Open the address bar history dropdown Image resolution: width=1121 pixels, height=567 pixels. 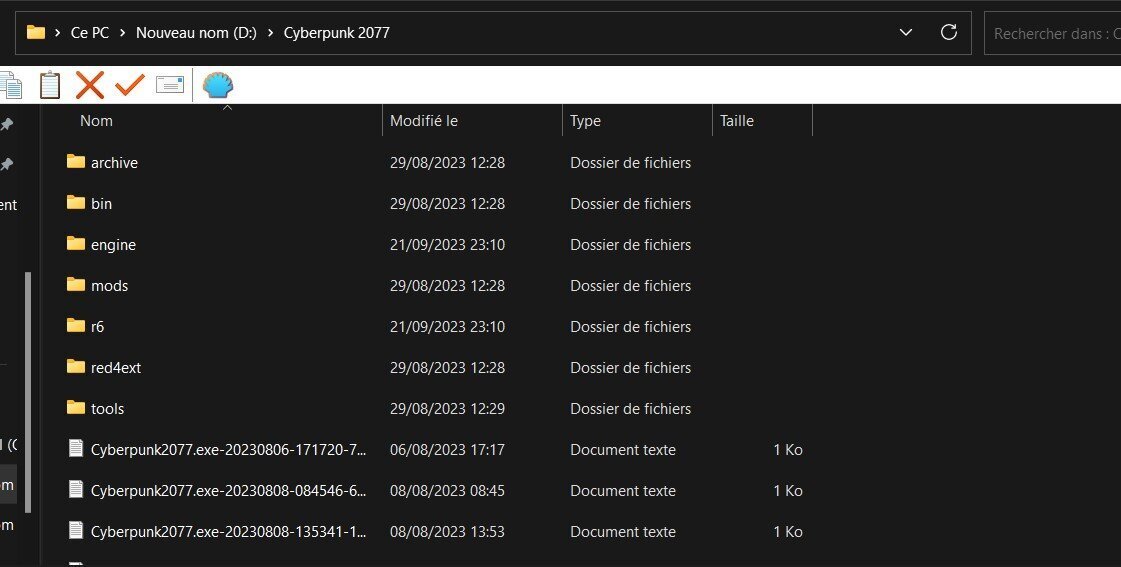pos(906,32)
